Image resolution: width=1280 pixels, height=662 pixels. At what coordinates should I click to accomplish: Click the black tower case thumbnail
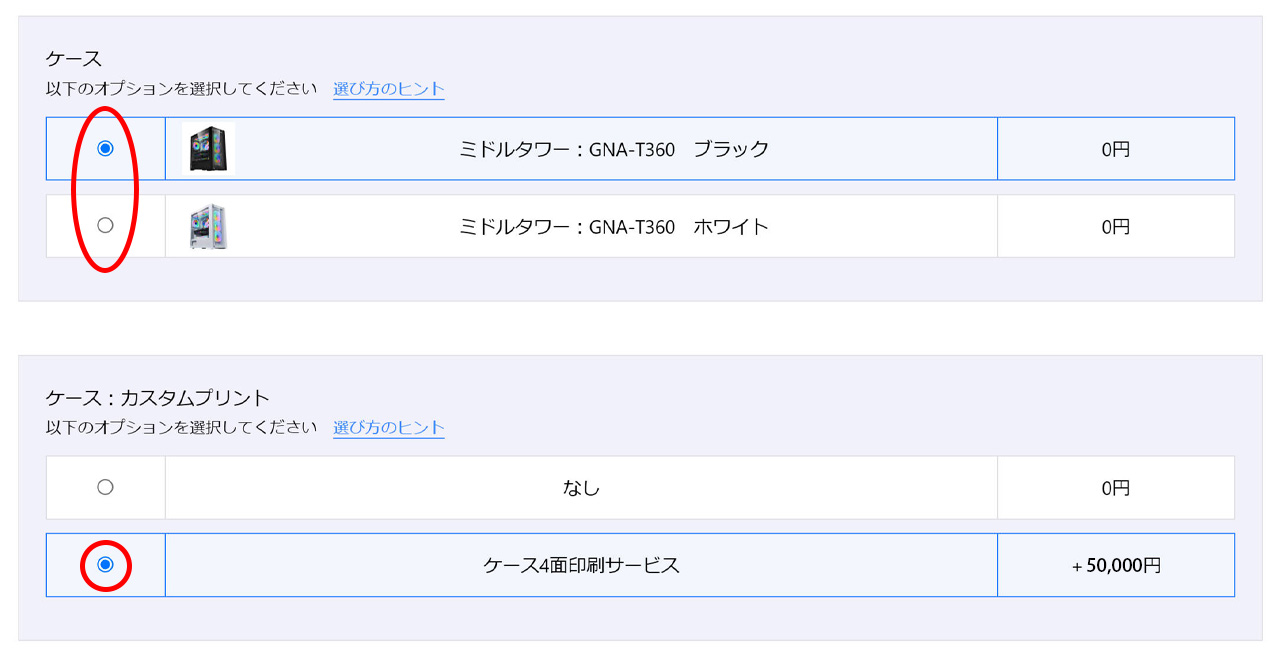(x=209, y=148)
